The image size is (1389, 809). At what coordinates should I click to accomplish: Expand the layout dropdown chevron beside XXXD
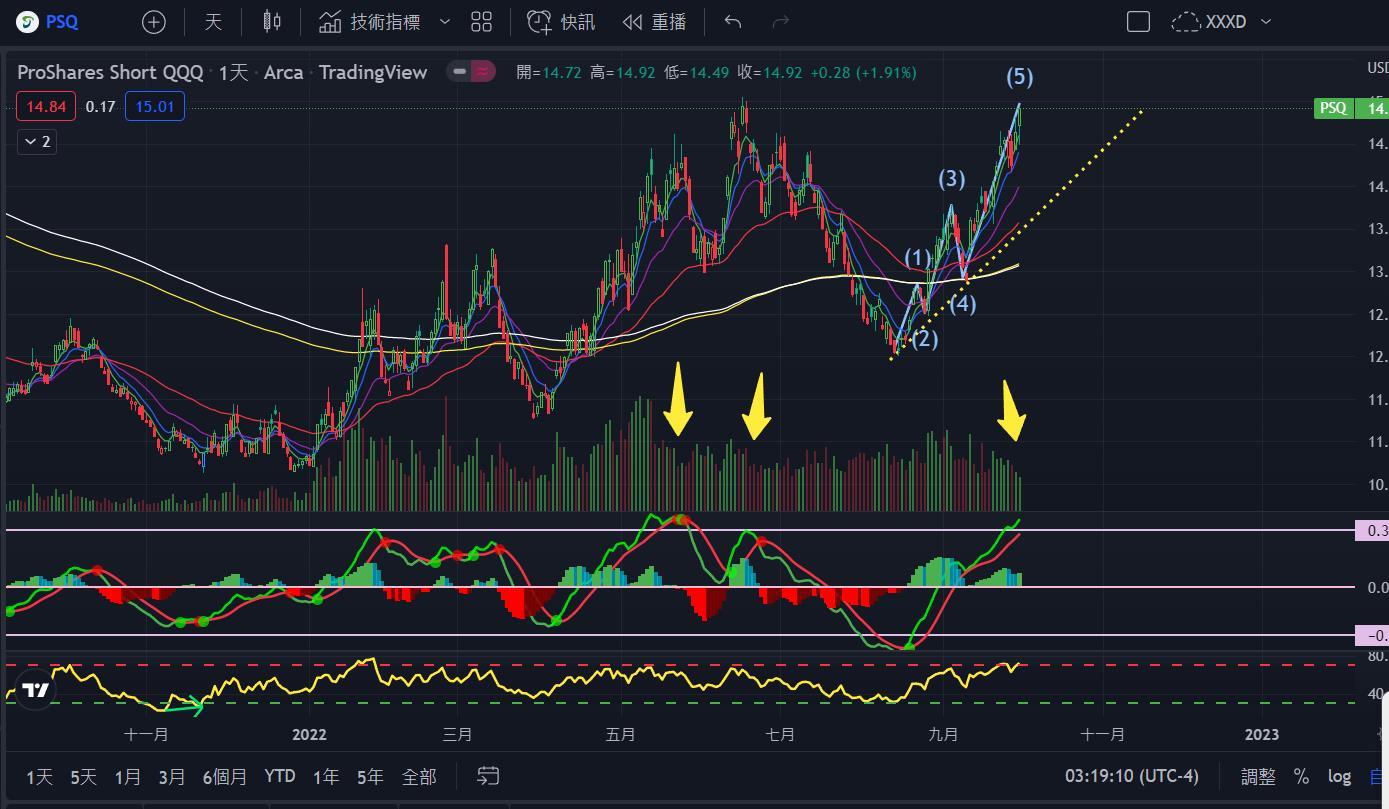pyautogui.click(x=1266, y=21)
